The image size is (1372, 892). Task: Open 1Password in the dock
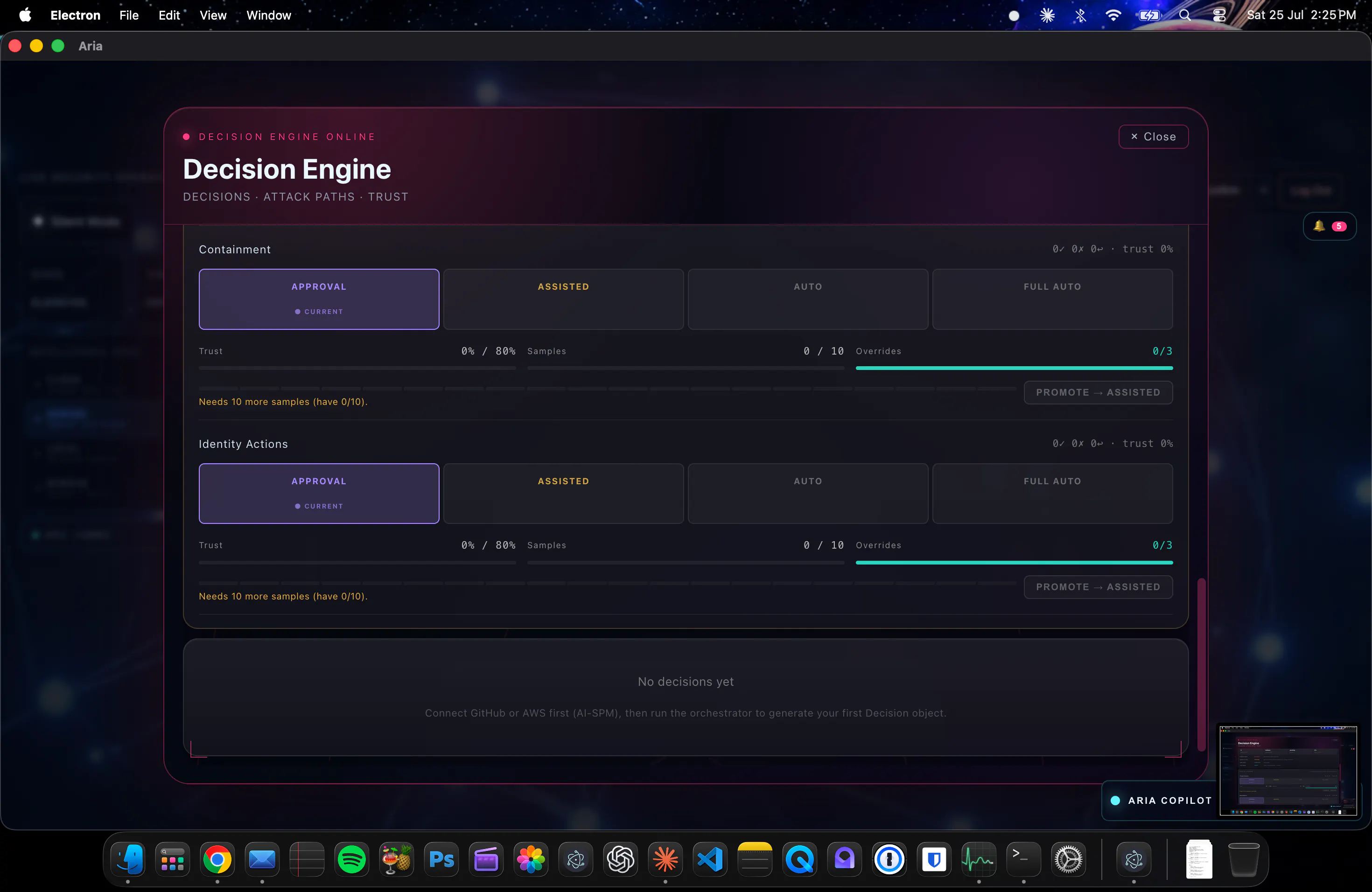(x=889, y=859)
